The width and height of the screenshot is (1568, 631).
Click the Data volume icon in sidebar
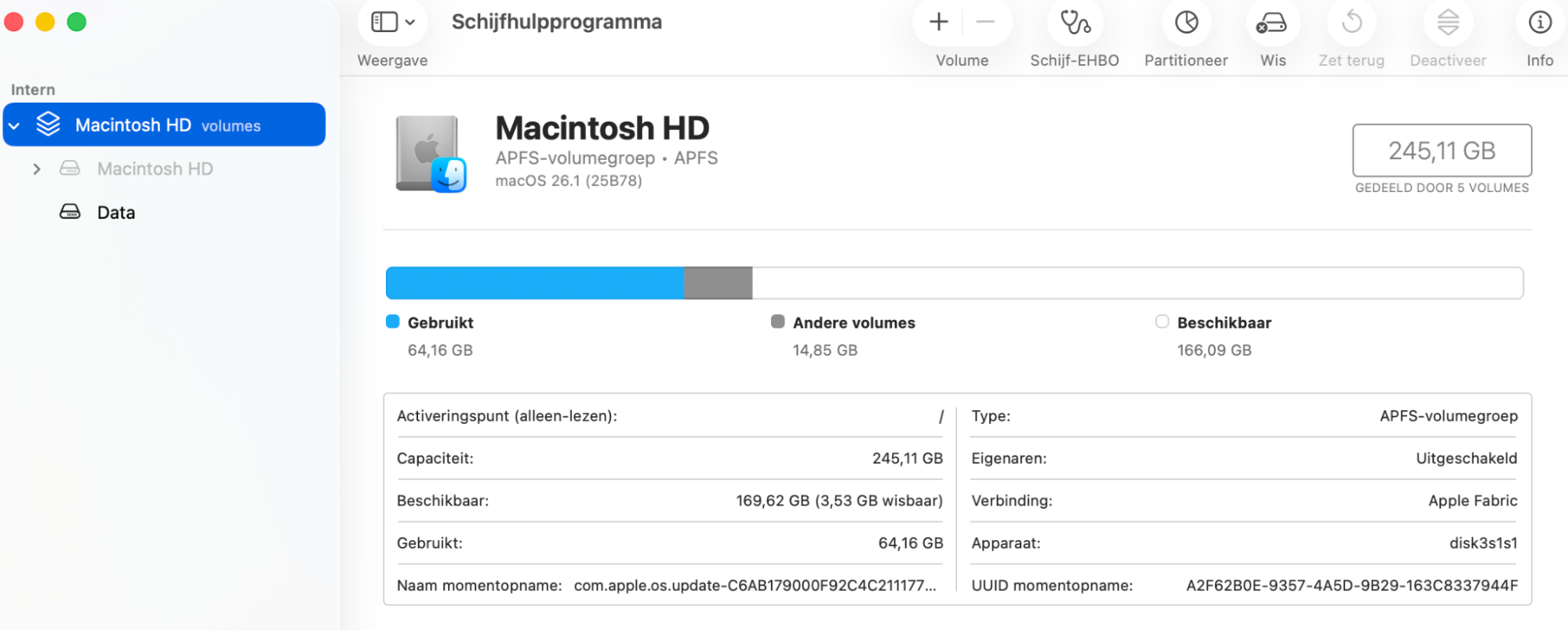(x=71, y=212)
